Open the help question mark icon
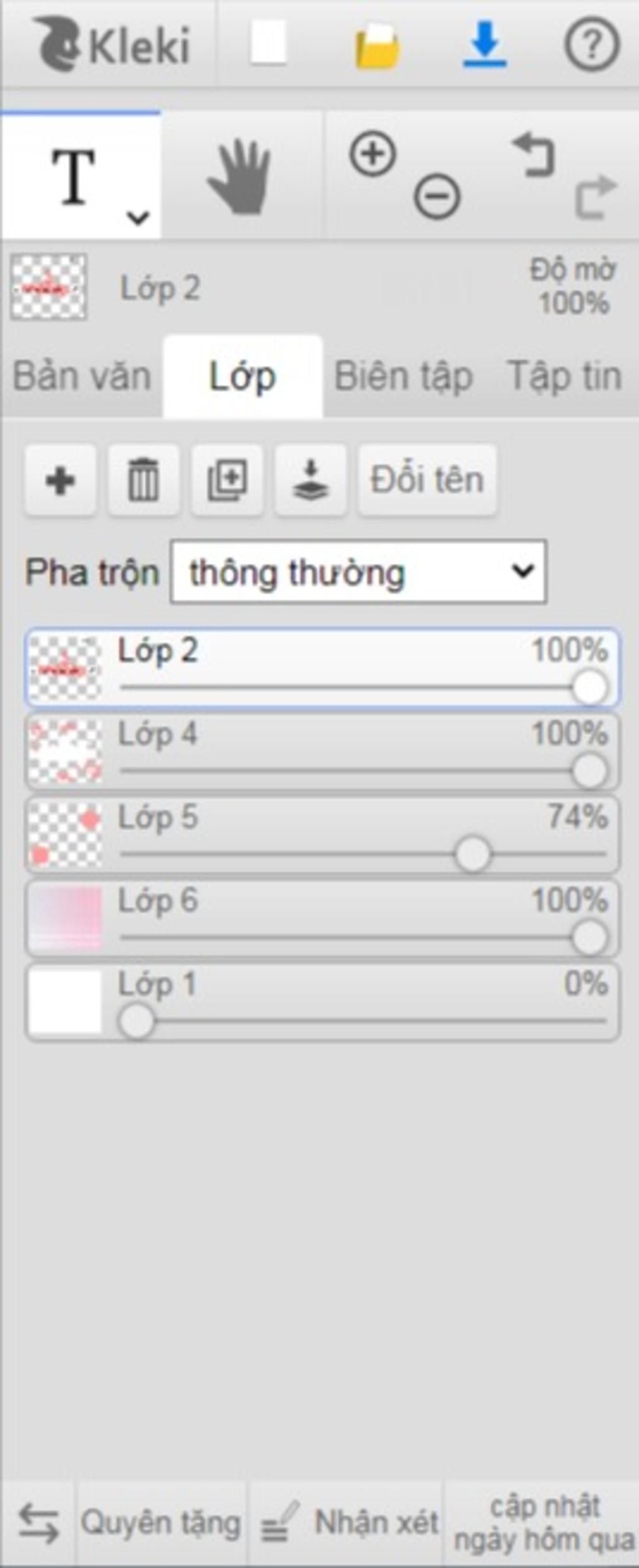This screenshot has width=639, height=1568. [x=592, y=44]
